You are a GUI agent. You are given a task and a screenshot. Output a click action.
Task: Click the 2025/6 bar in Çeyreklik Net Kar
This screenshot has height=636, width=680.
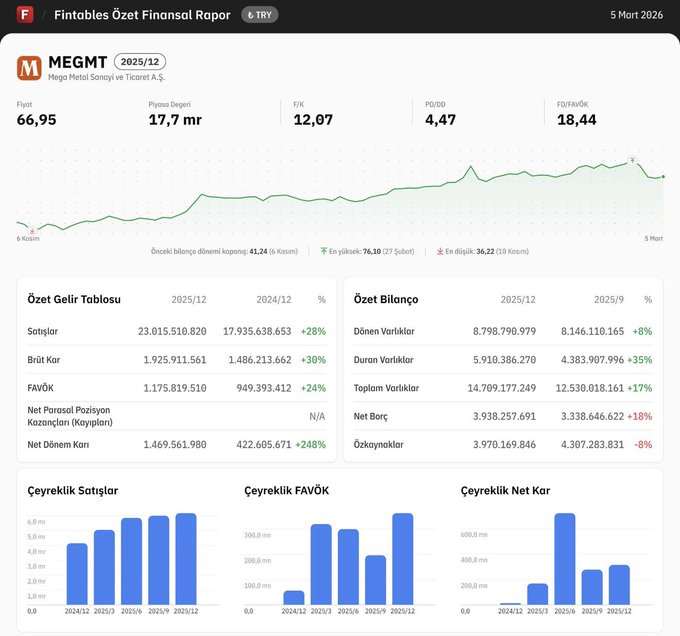tap(565, 559)
